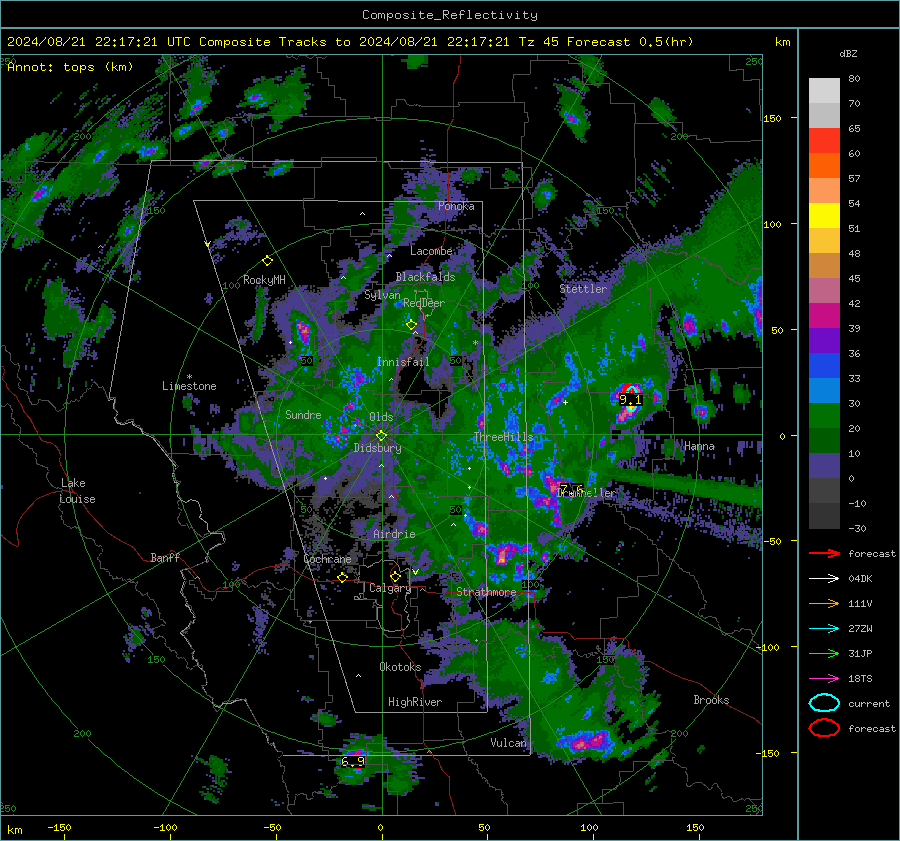Click the Sundre town label
This screenshot has height=841, width=900.
[303, 415]
